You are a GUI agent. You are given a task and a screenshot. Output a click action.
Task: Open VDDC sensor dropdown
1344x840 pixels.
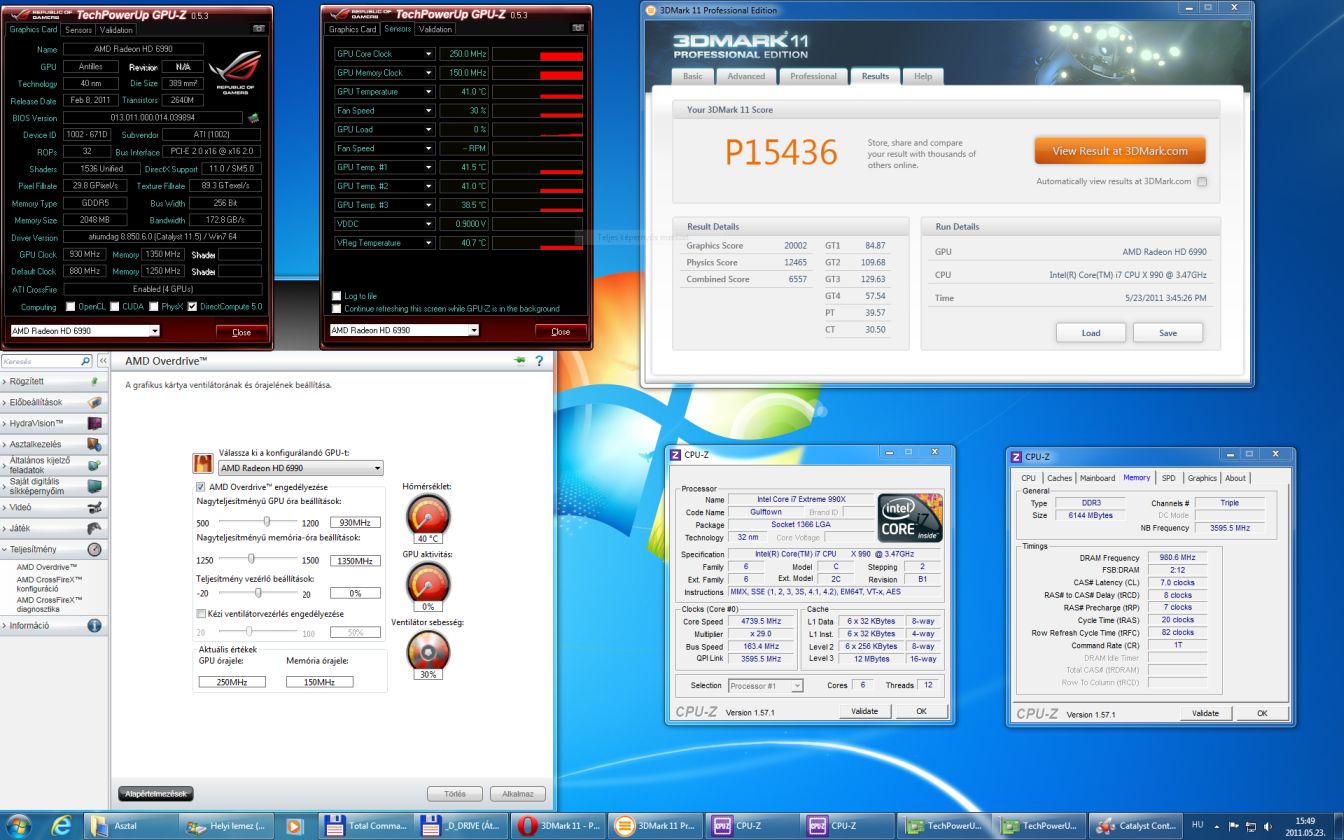pos(429,224)
